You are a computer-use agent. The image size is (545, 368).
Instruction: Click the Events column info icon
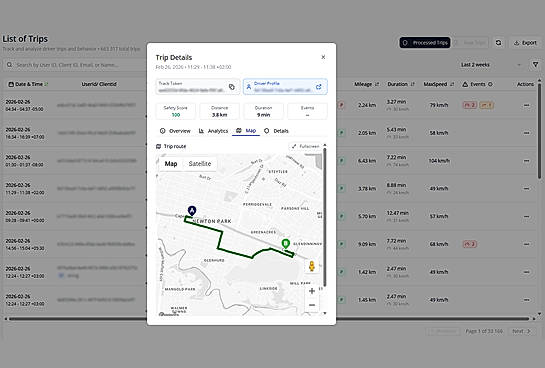coord(490,84)
